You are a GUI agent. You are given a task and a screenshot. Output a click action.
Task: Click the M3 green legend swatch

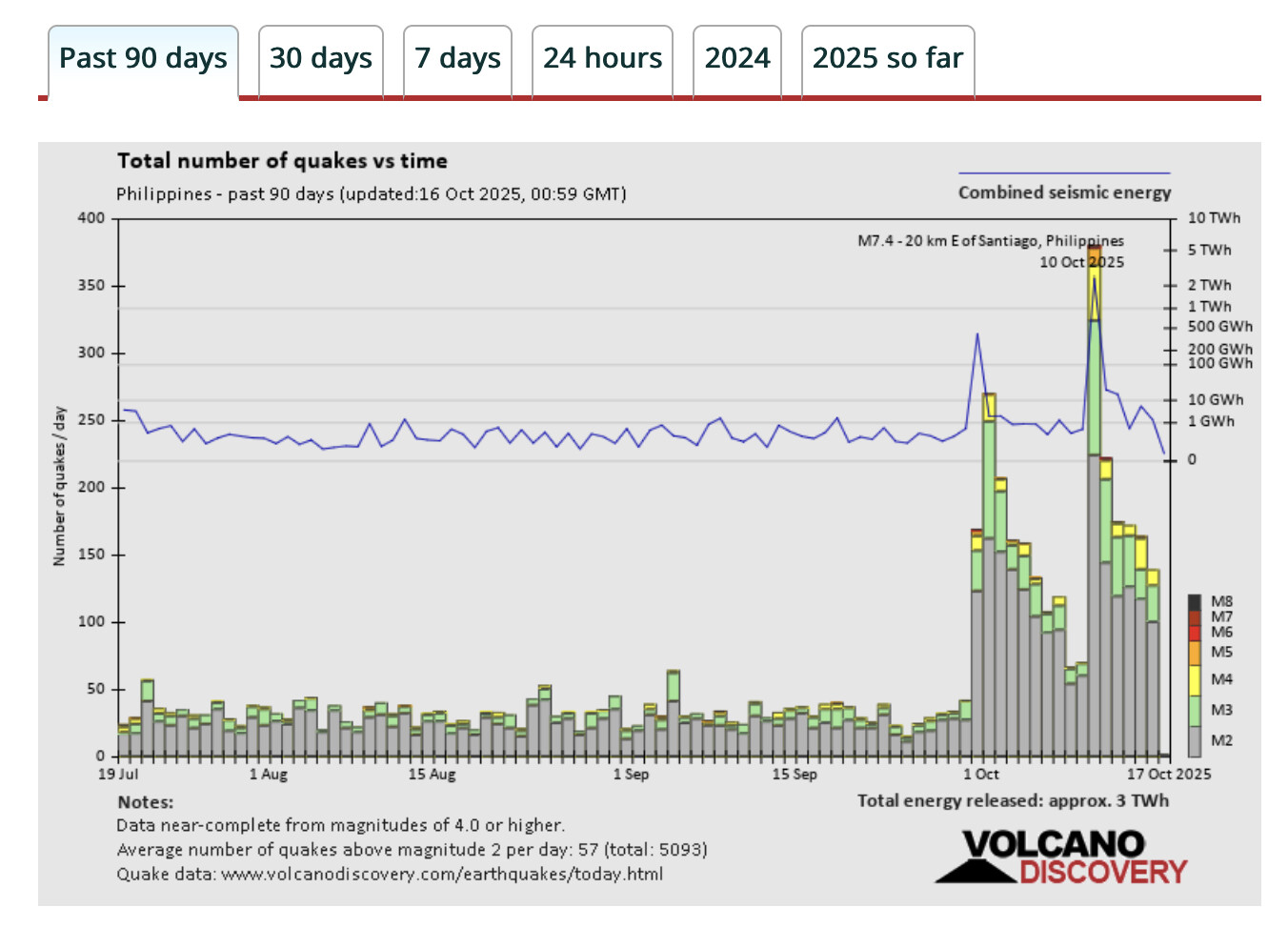coord(1195,710)
